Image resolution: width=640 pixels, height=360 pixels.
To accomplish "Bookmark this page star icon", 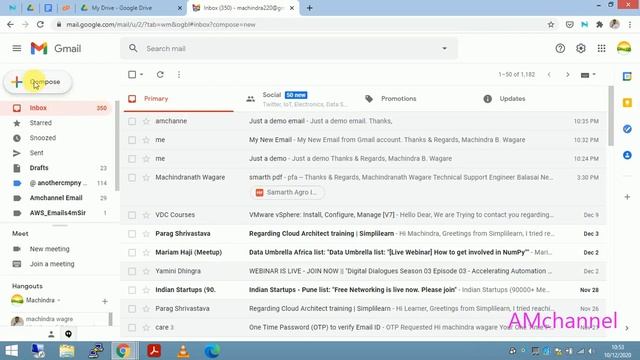I will 551,24.
